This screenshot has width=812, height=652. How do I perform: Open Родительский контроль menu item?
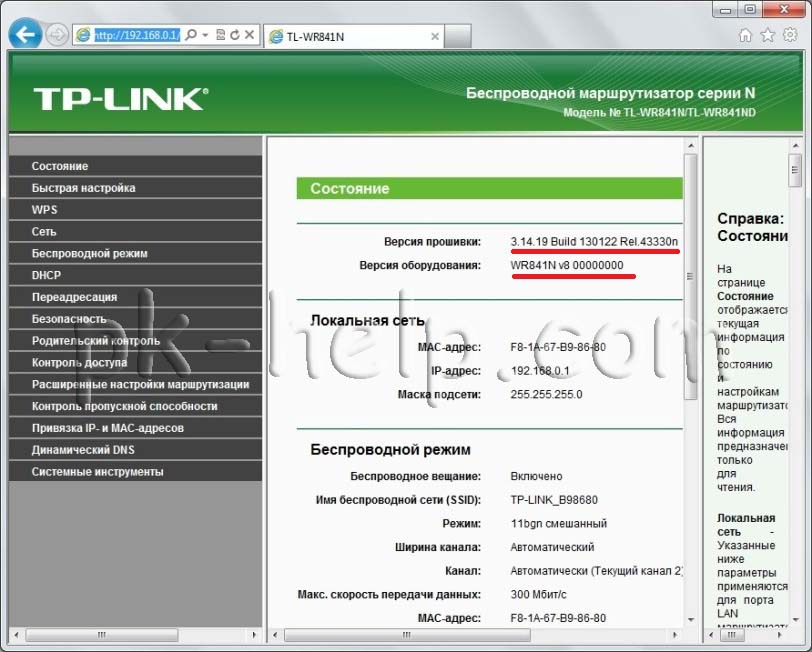point(136,341)
